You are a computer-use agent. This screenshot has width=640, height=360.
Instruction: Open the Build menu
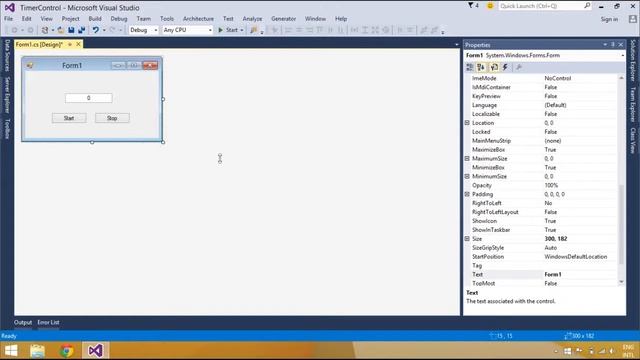coord(95,19)
